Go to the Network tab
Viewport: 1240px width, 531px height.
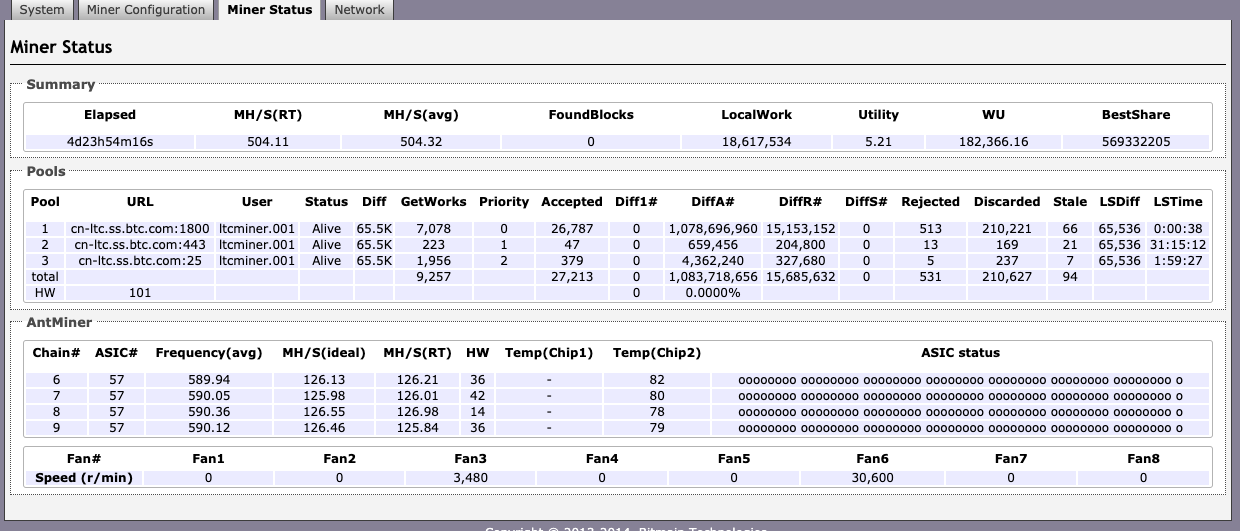point(359,10)
